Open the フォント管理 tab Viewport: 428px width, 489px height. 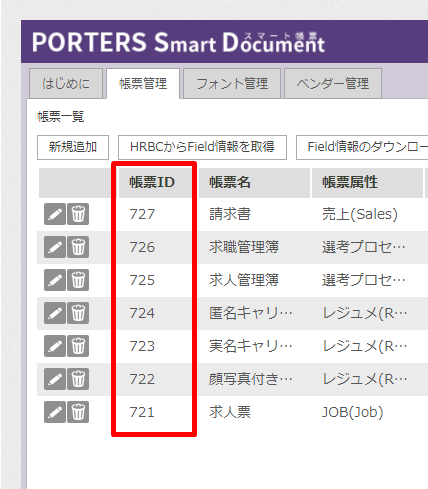[232, 83]
